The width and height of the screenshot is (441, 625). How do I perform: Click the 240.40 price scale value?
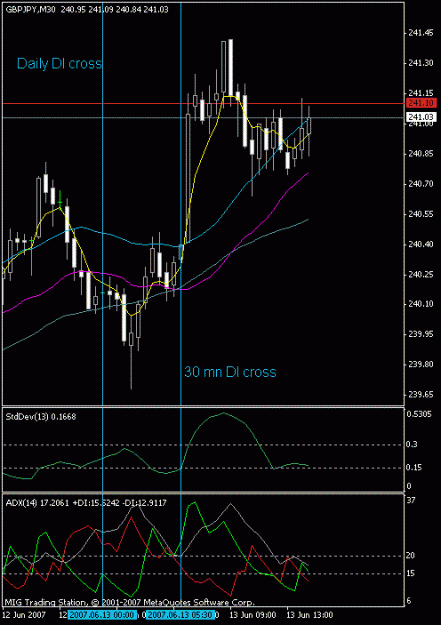[x=421, y=244]
